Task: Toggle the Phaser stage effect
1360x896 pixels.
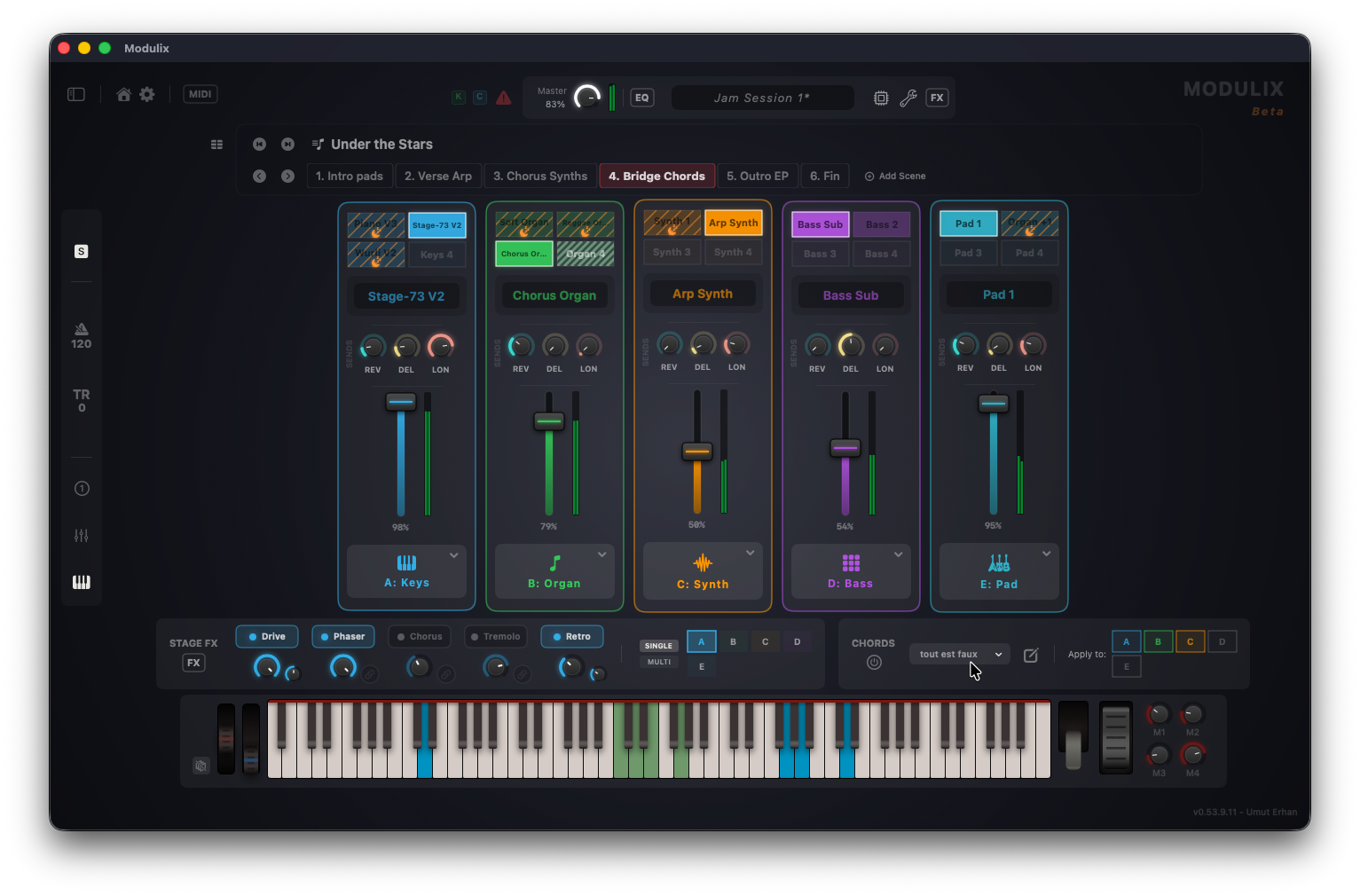Action: tap(343, 636)
